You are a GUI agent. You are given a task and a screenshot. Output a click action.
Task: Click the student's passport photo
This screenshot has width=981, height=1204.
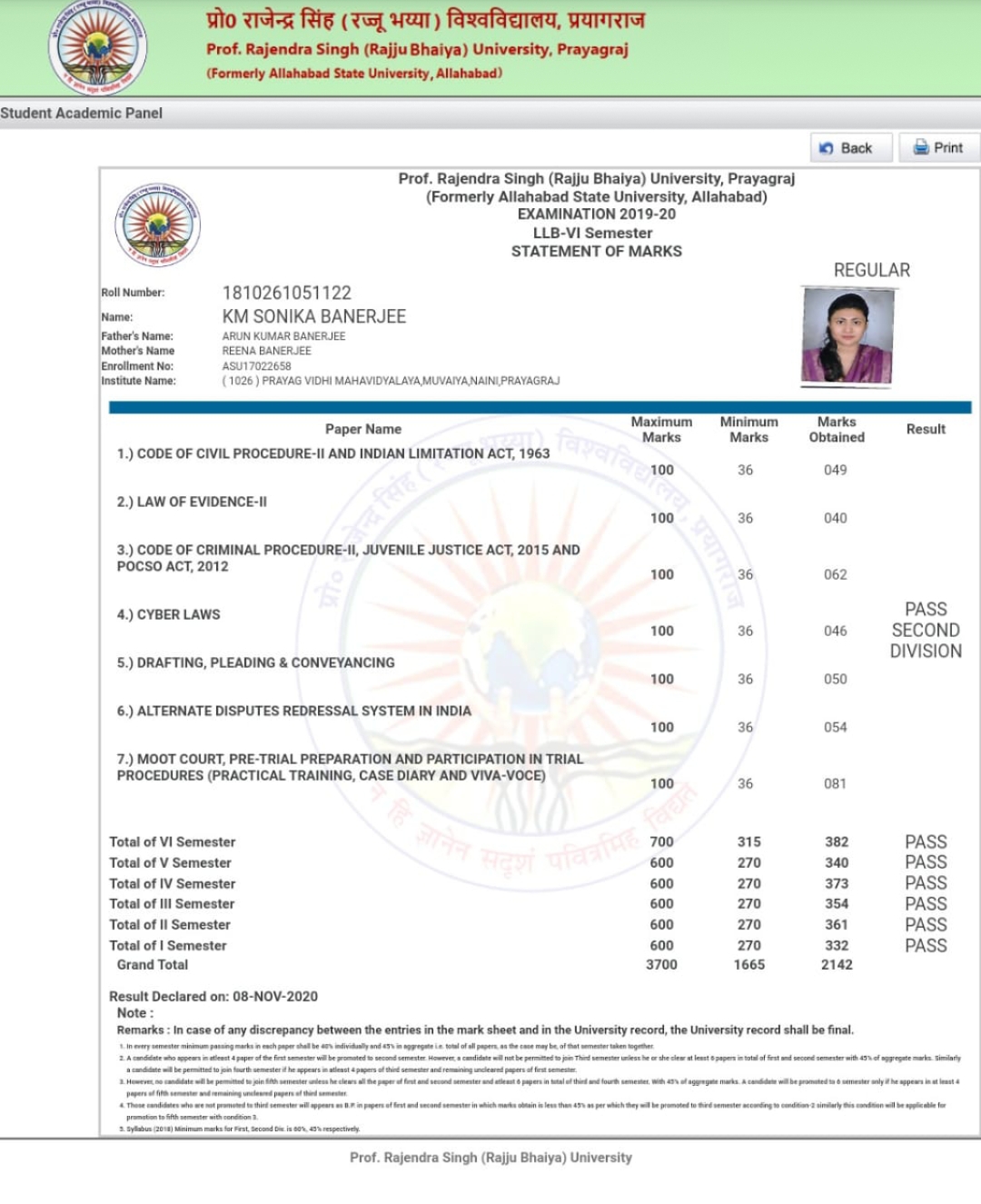click(847, 335)
